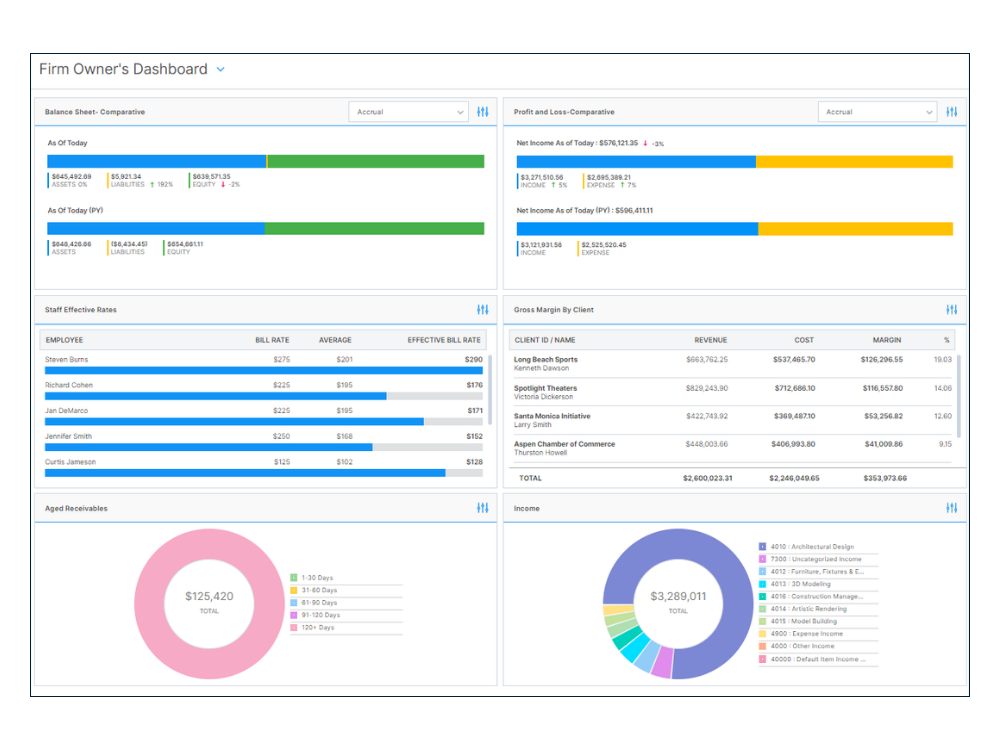Open Balance Sheet Accrual dropdown

pyautogui.click(x=408, y=112)
